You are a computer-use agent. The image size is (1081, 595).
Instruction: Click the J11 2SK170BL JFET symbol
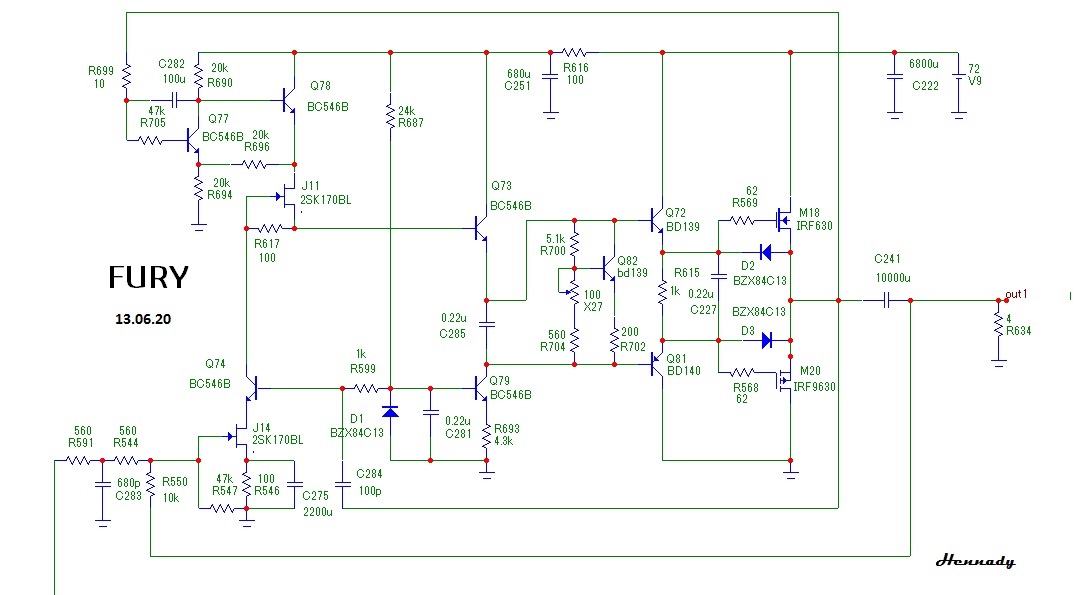pos(287,198)
